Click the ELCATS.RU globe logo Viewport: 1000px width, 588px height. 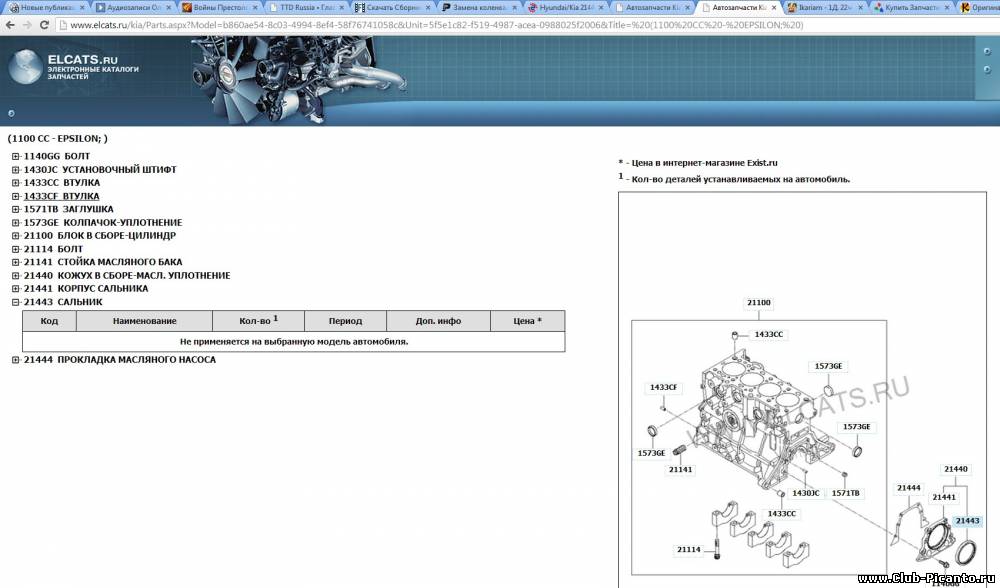tap(26, 67)
